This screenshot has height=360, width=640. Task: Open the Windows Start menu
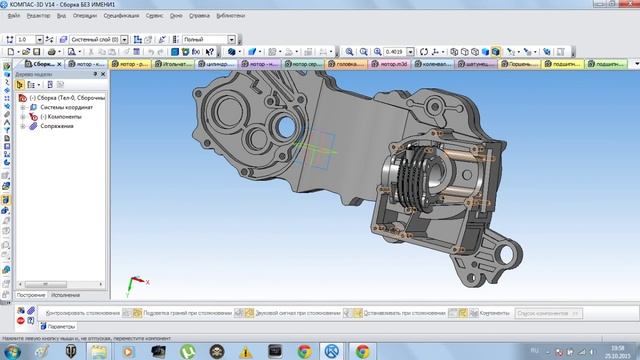coord(12,351)
